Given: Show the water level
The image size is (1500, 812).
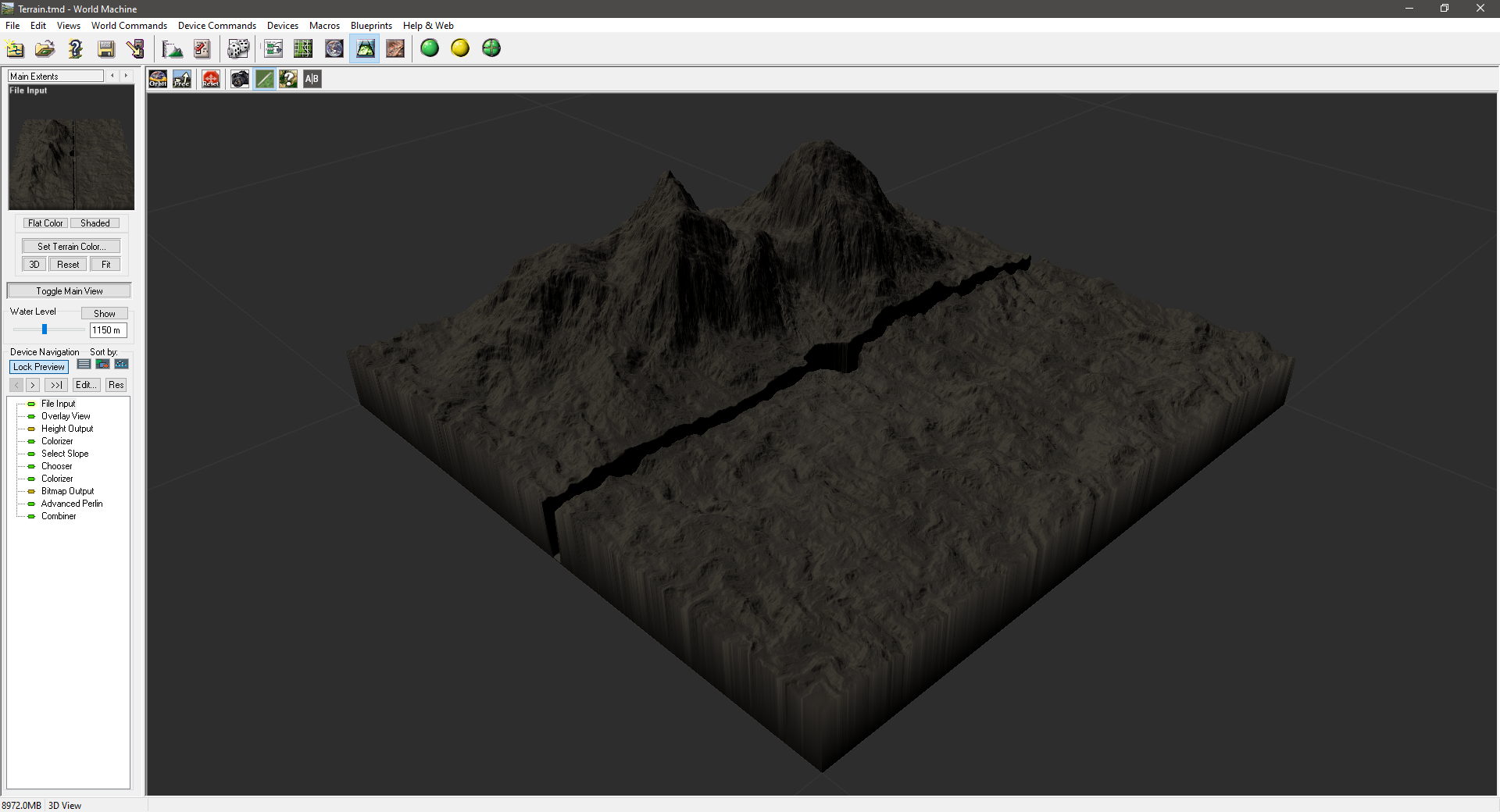Looking at the screenshot, I should [105, 314].
